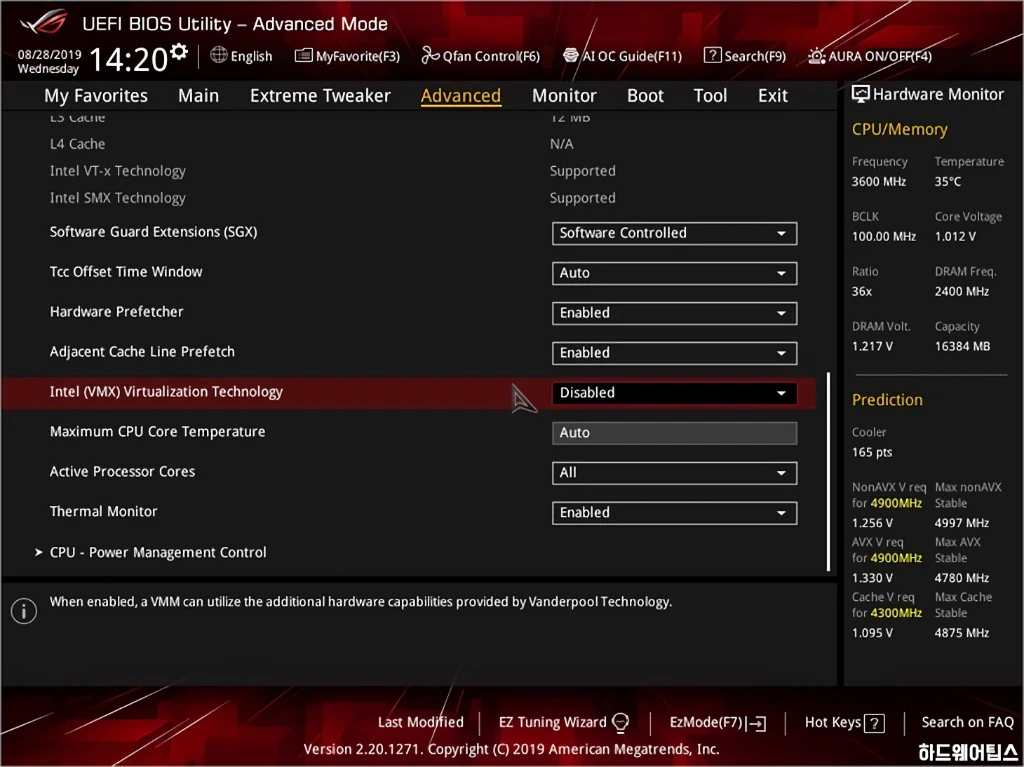Viewport: 1024px width, 767px height.
Task: Click EZ Tuning Wizard lightbulb icon
Action: [620, 723]
